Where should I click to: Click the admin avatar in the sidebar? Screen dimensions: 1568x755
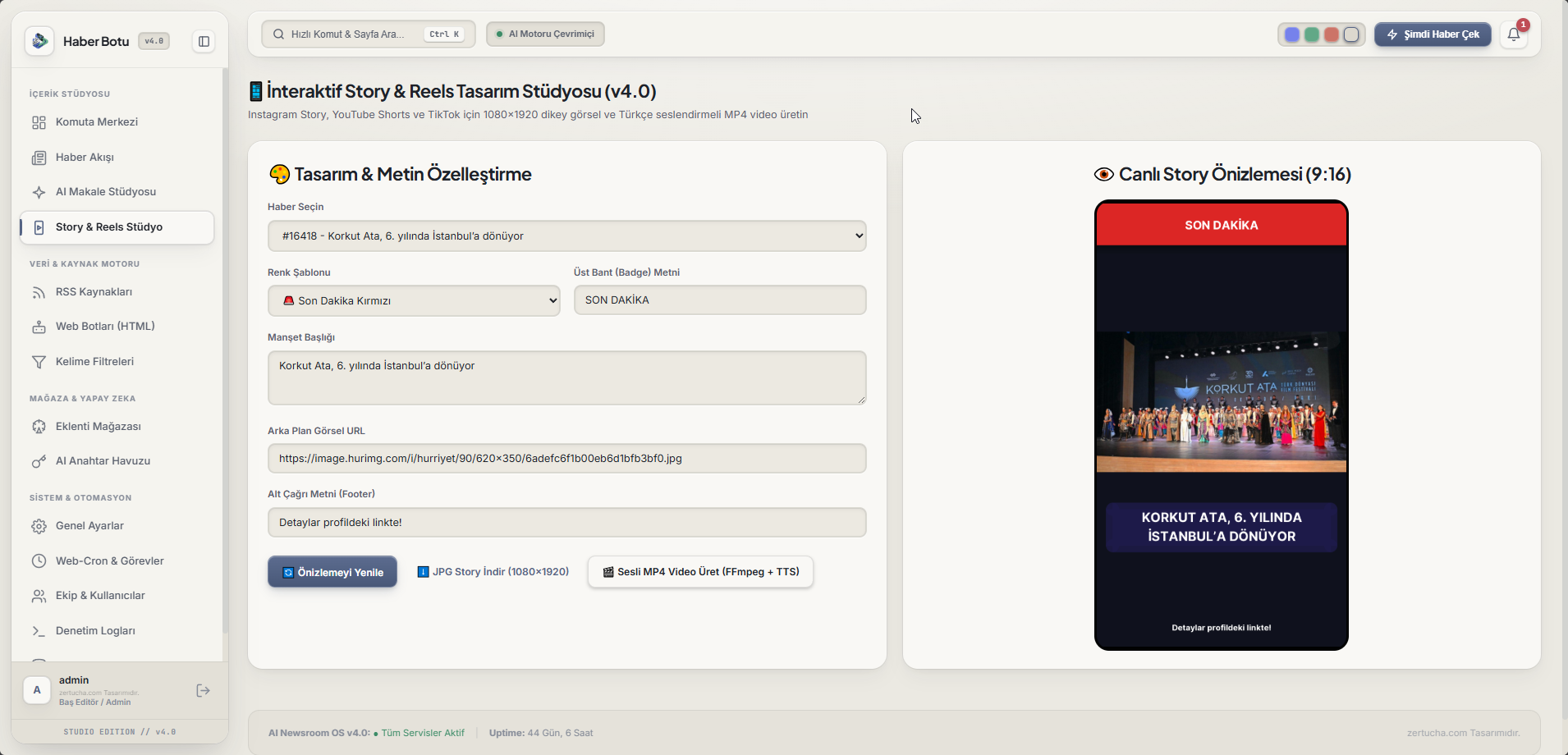click(37, 690)
